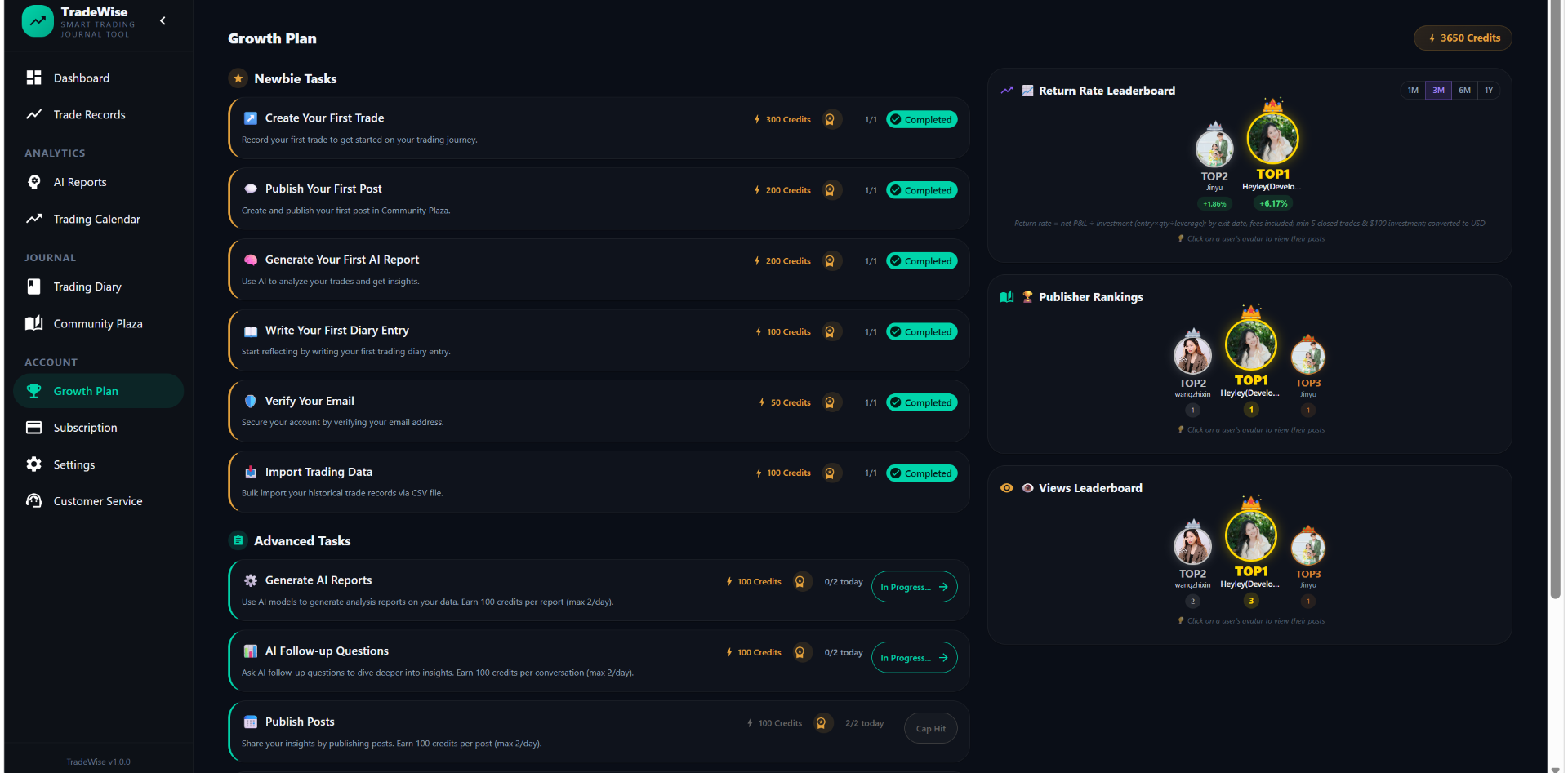
Task: Open TOP1 avatar in Publisher Rankings
Action: 1250,344
